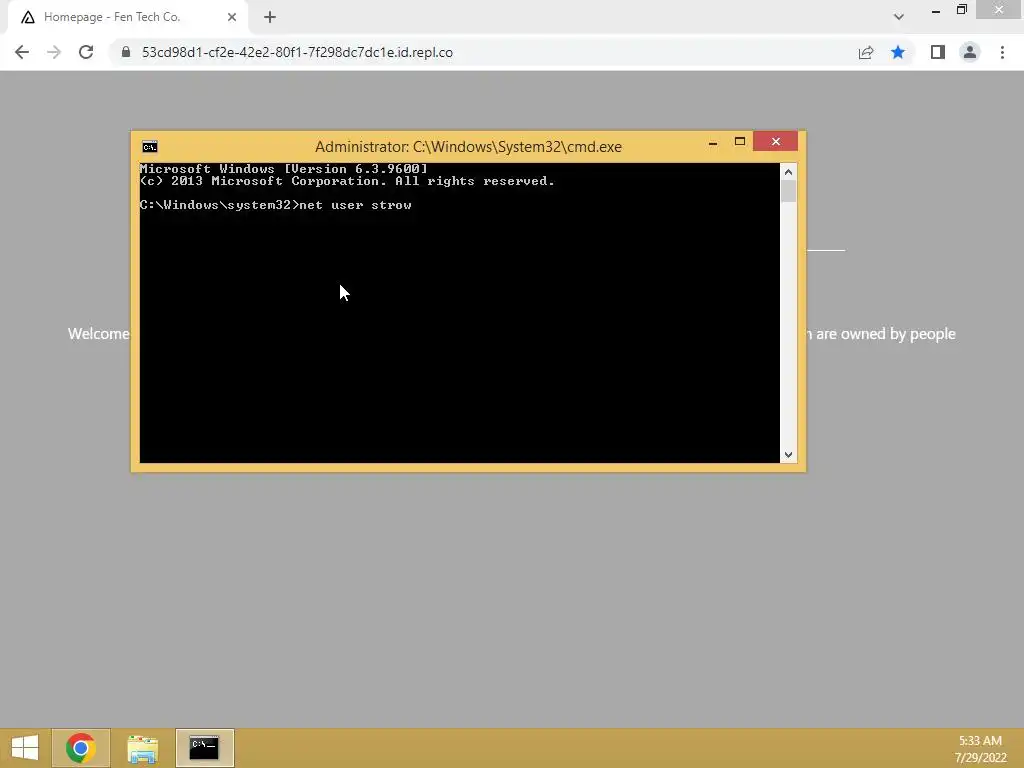
Task: Open the Chrome profile avatar
Action: click(x=970, y=52)
